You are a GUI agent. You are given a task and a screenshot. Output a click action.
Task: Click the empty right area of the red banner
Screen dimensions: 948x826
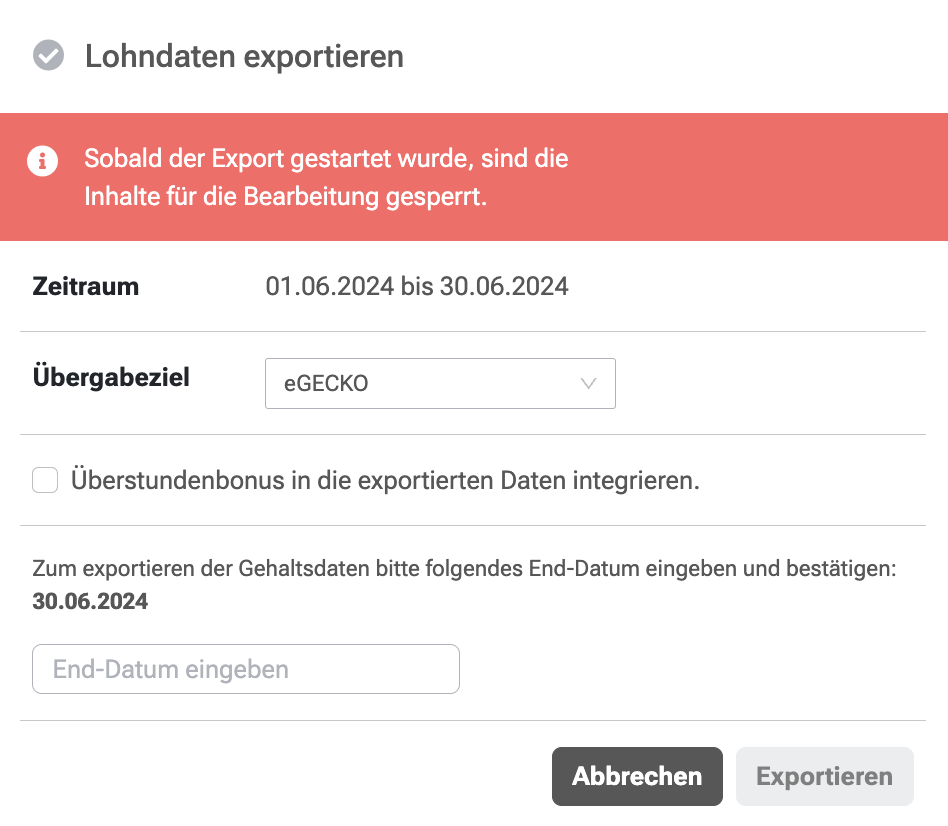[x=756, y=177]
